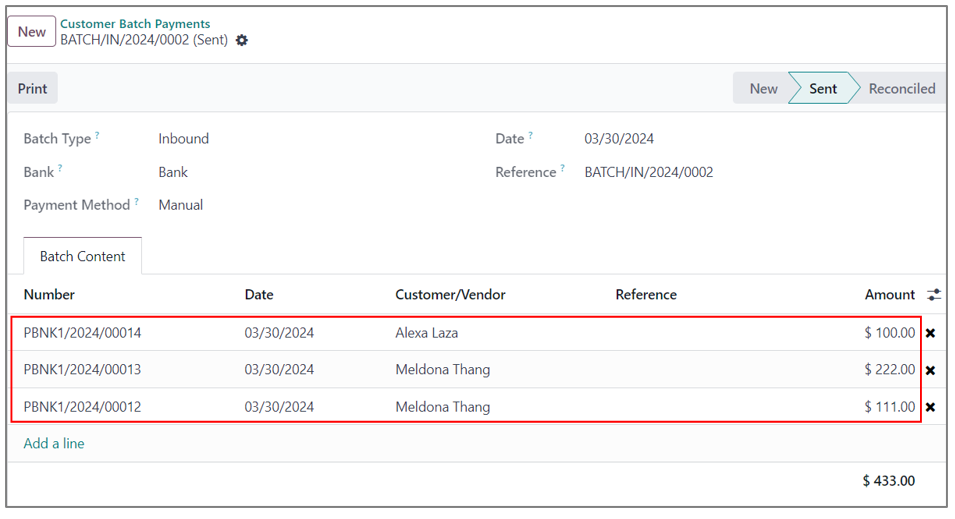
Task: Remove the PBNK1/2024/00014 line with X icon
Action: click(x=930, y=333)
